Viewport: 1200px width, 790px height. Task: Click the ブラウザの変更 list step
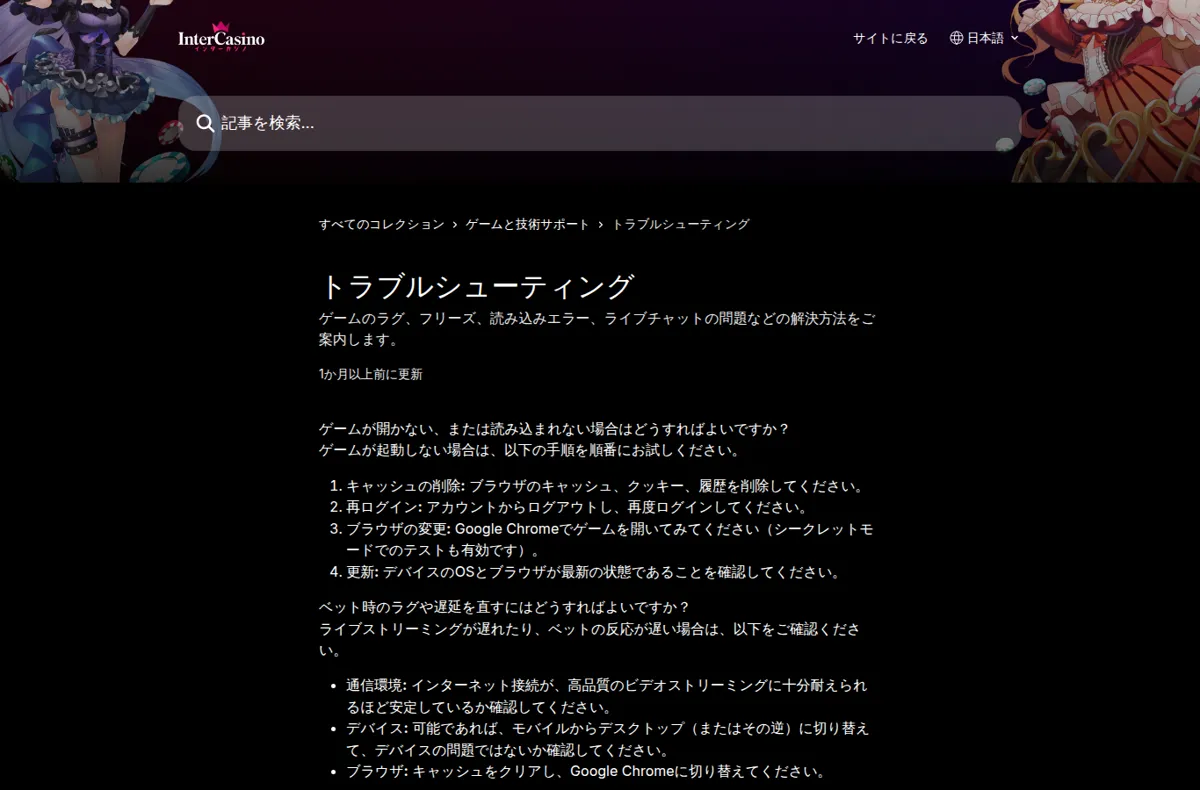(609, 539)
